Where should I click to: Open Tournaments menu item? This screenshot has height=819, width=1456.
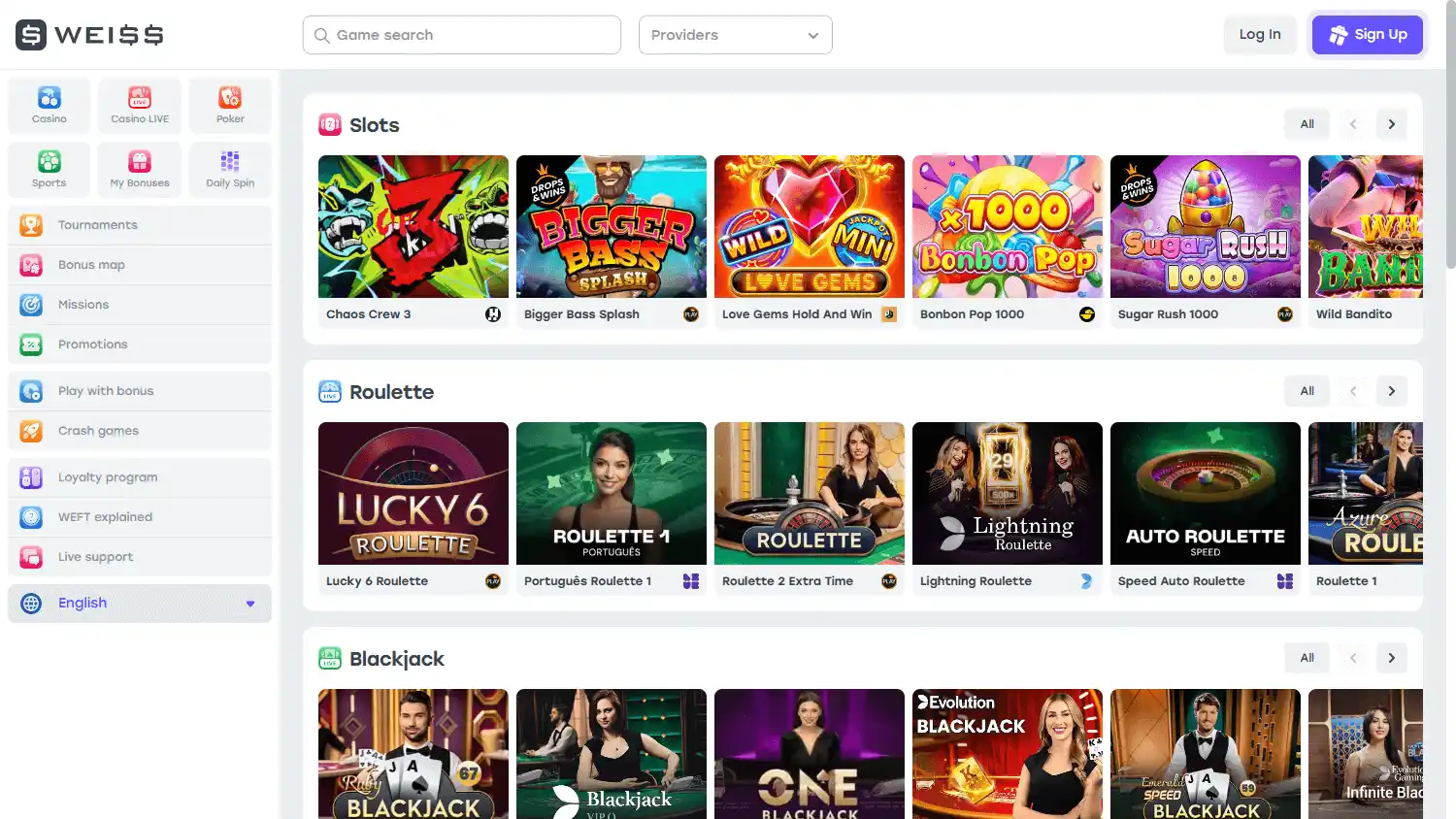(140, 225)
